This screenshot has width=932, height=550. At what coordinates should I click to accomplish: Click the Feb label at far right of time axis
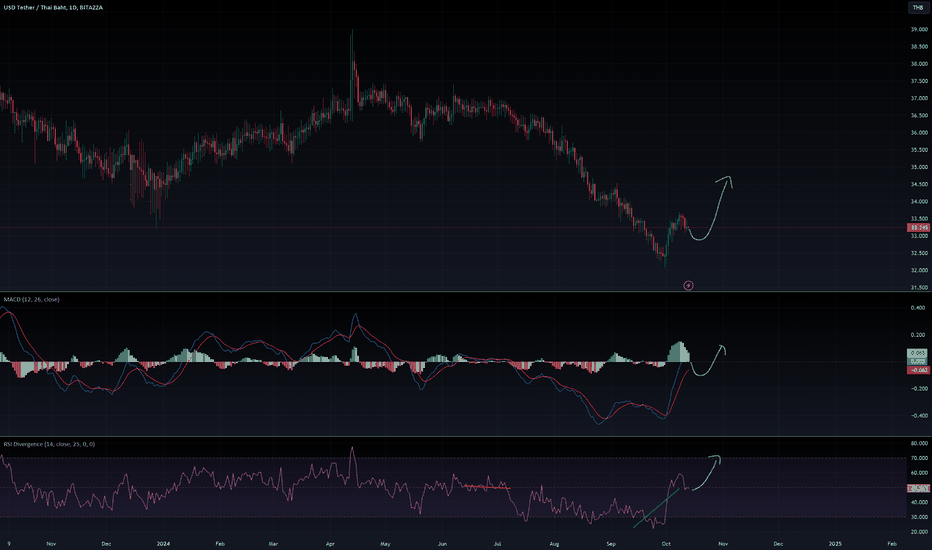tap(892, 544)
